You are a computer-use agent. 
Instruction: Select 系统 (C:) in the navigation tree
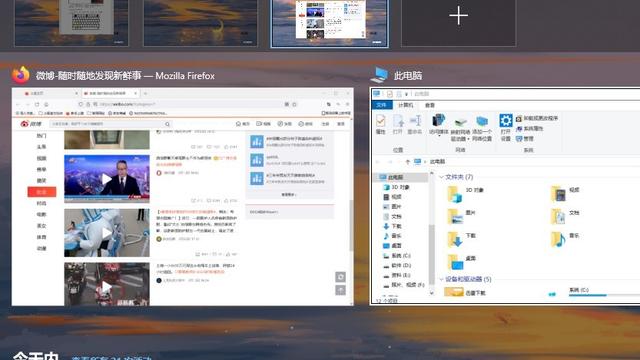coord(398,256)
